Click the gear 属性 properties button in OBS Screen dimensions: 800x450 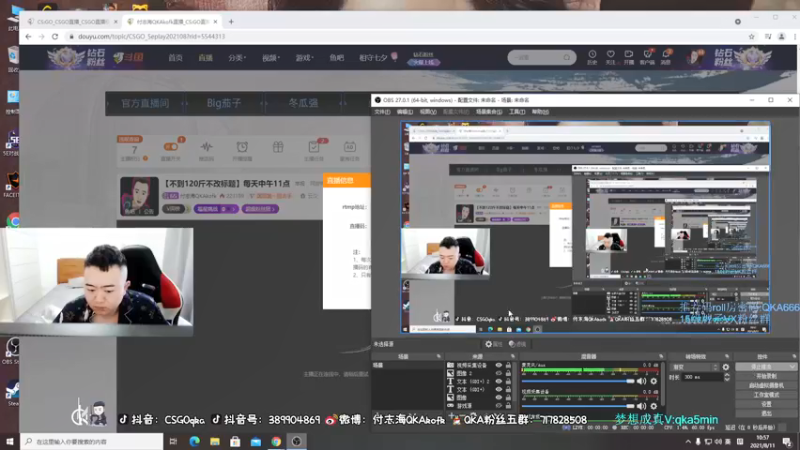[493, 344]
